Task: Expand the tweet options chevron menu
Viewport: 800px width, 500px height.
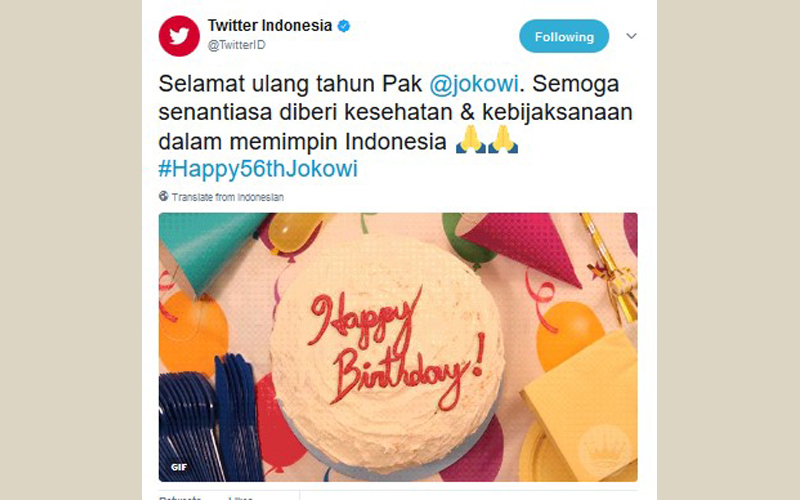Action: coord(631,36)
